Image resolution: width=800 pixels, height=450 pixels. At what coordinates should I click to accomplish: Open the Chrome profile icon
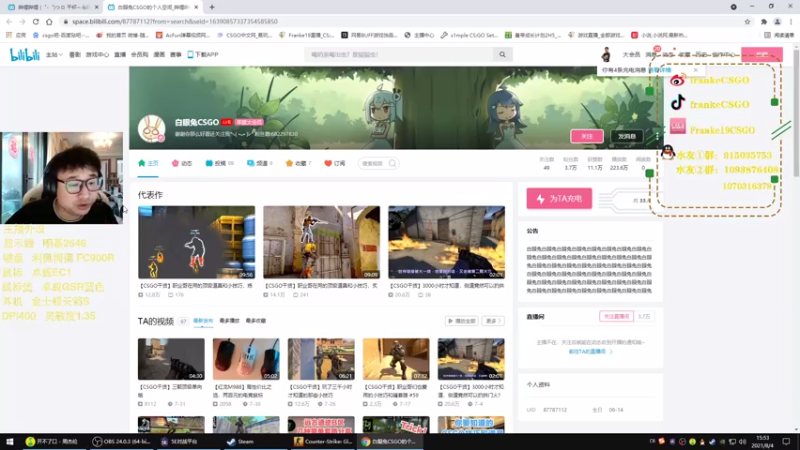click(x=777, y=21)
